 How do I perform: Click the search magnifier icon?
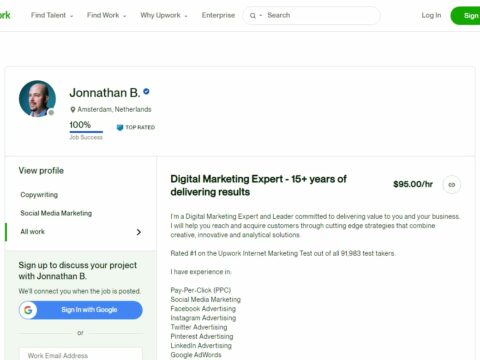click(x=253, y=16)
